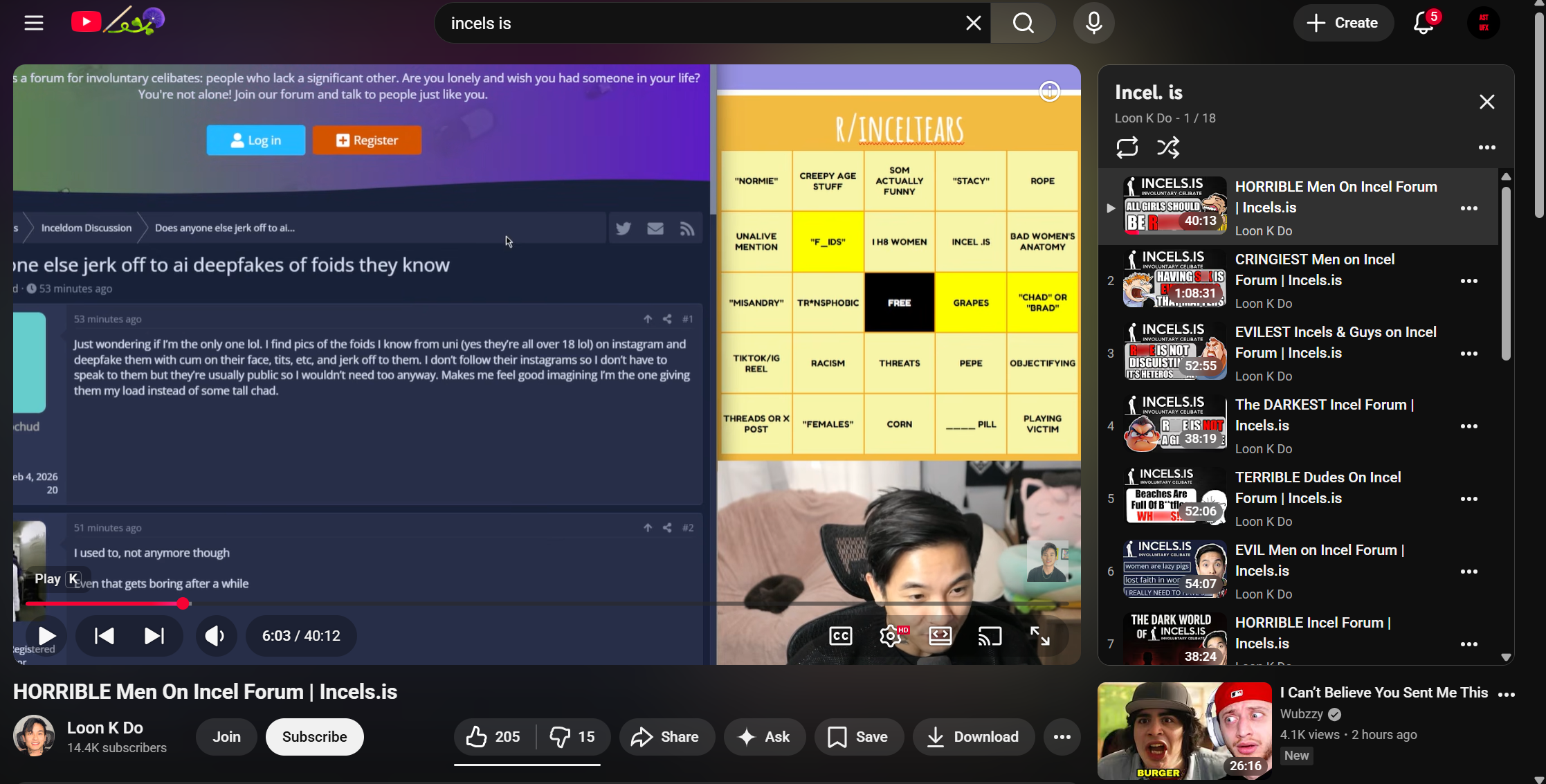
Task: Enter full screen mode
Action: coord(1040,635)
